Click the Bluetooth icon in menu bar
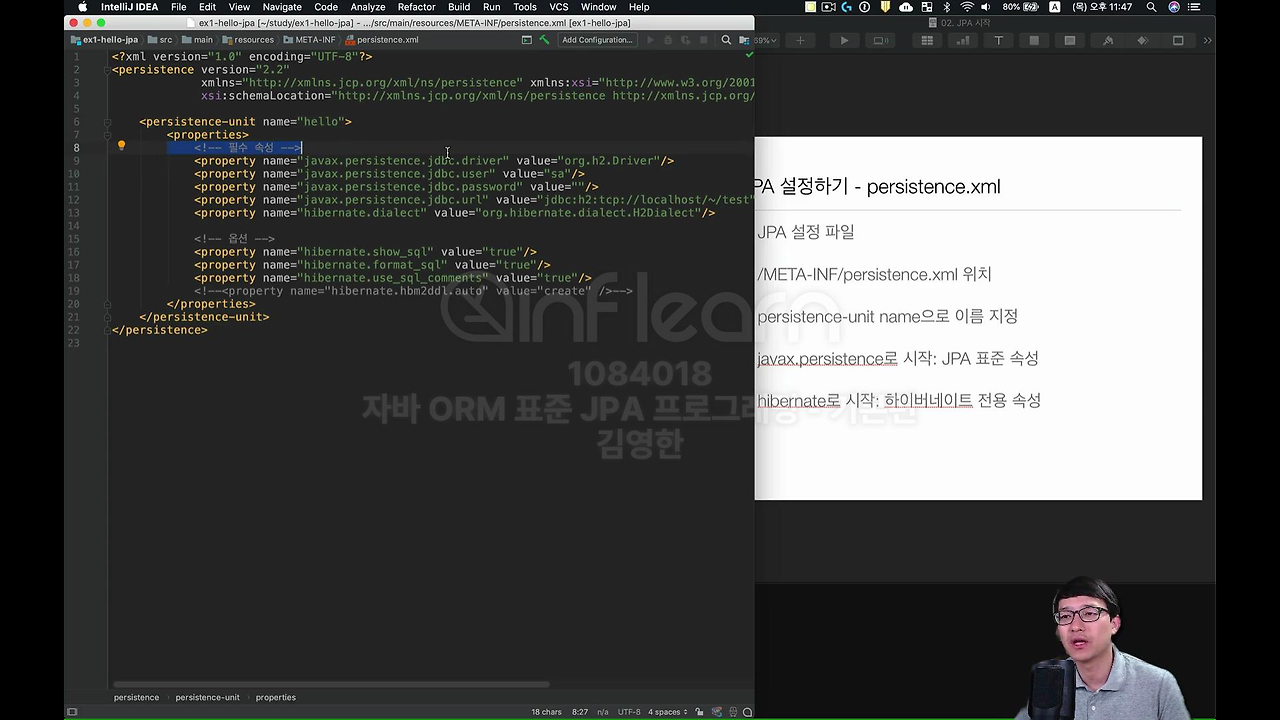This screenshot has width=1280, height=720. click(x=945, y=7)
